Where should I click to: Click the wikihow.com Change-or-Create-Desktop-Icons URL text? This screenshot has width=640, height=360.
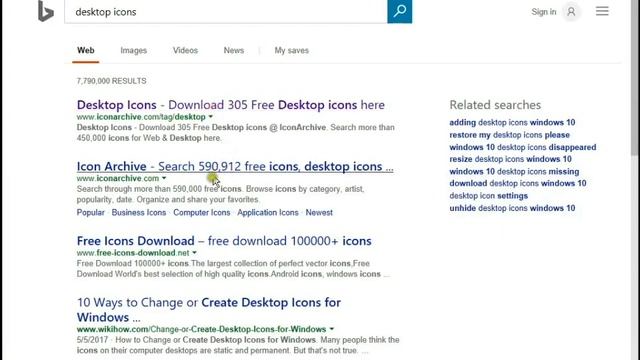click(x=202, y=329)
